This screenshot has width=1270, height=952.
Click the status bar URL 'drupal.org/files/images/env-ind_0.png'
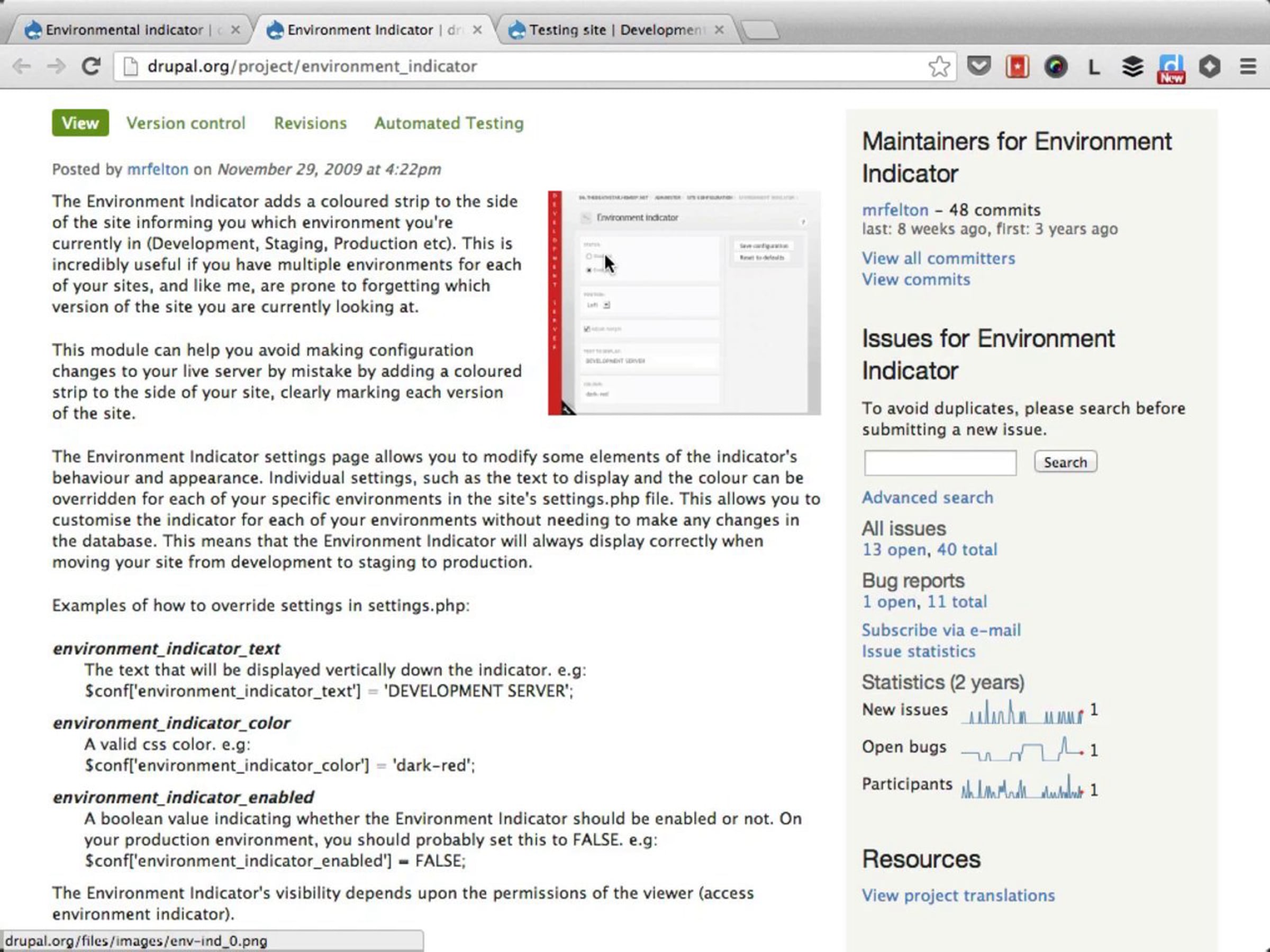tap(137, 941)
